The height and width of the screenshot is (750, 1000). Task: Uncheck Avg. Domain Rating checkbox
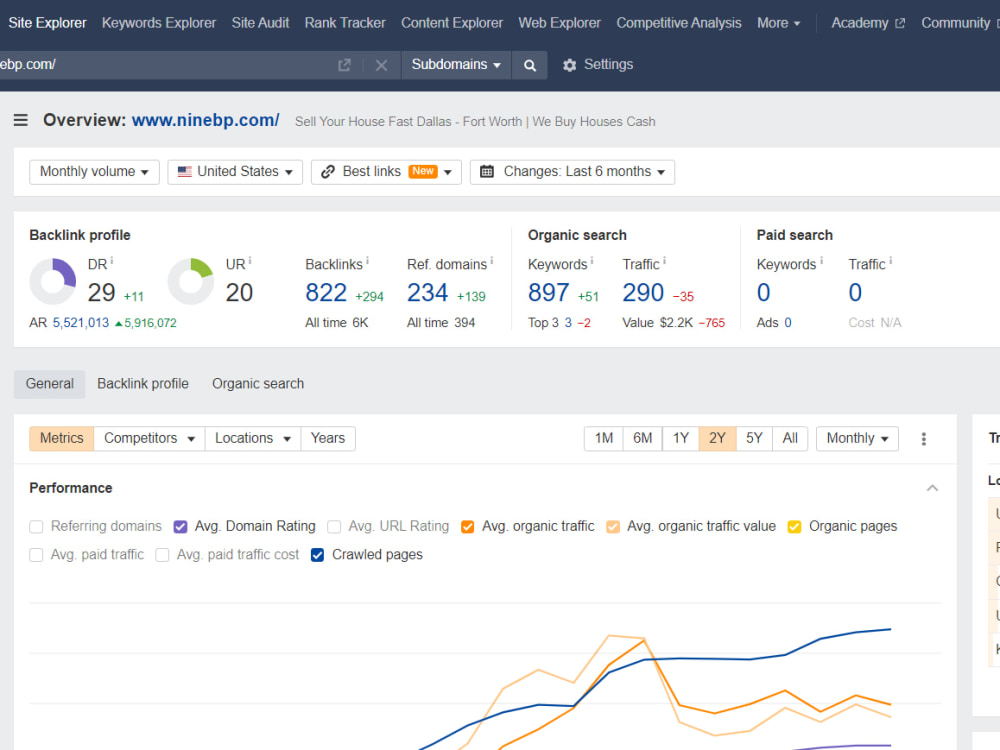(x=180, y=527)
